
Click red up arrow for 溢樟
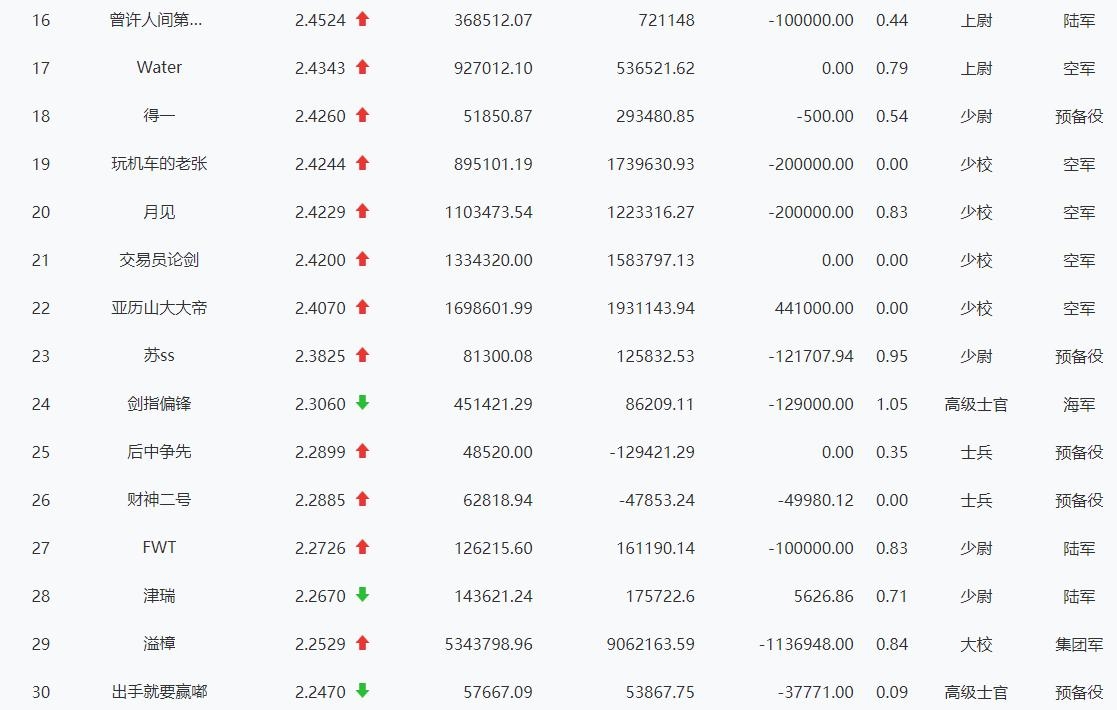click(362, 643)
